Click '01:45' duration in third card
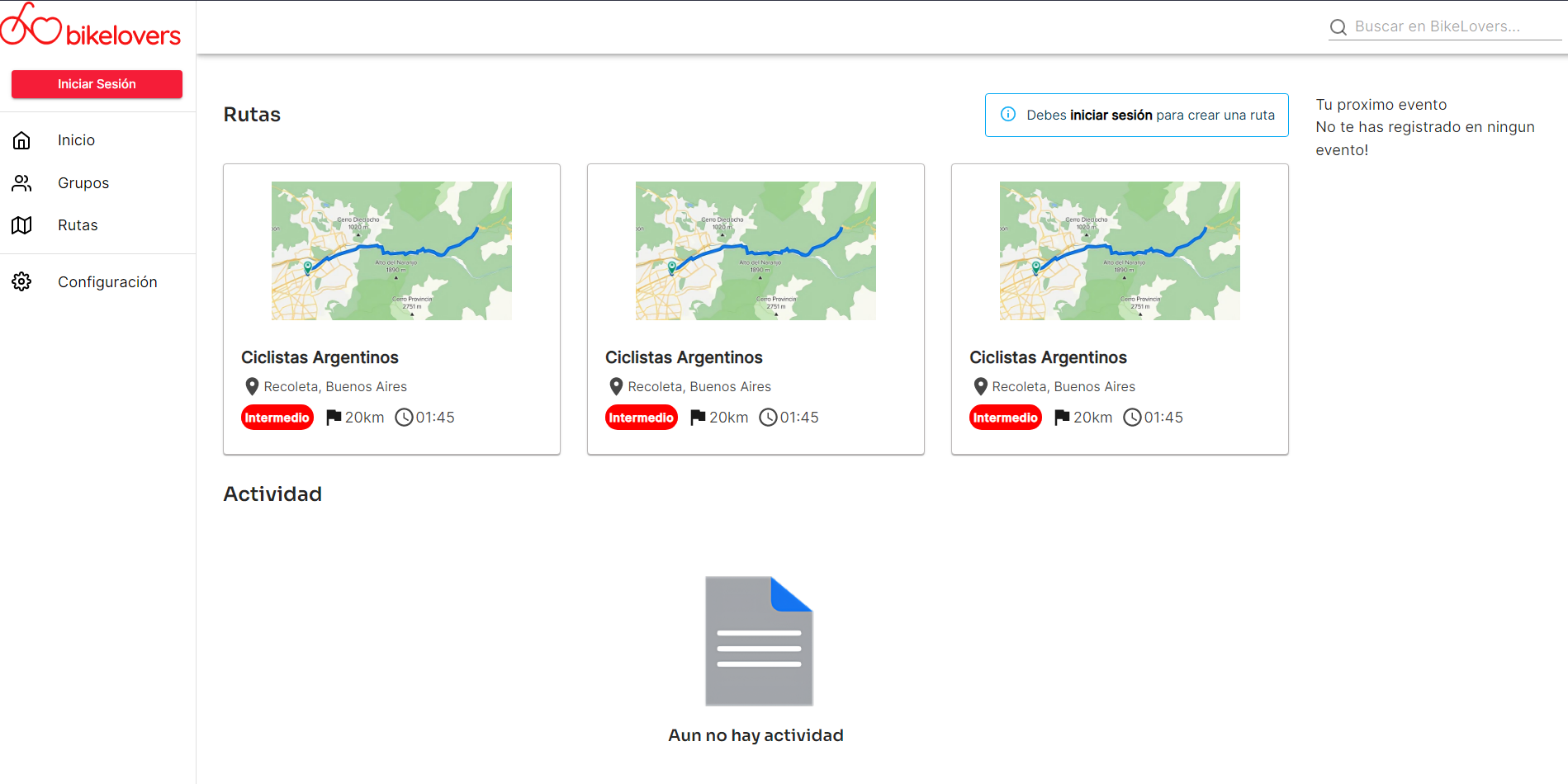Image resolution: width=1568 pixels, height=784 pixels. (1163, 418)
